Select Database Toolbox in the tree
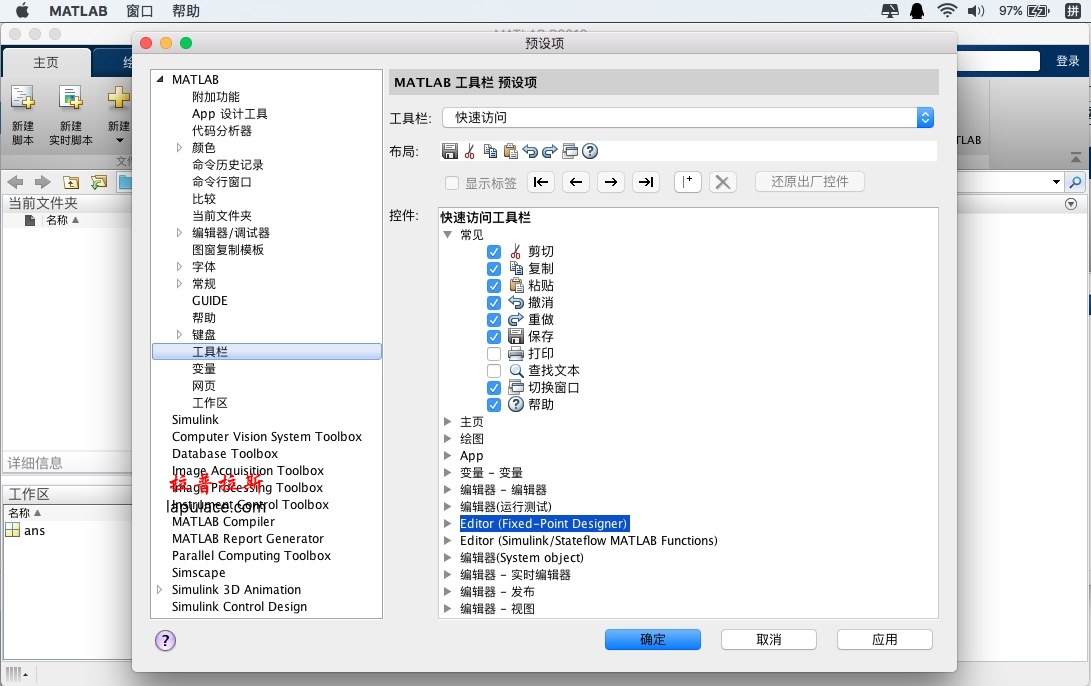1091x686 pixels. pos(225,454)
